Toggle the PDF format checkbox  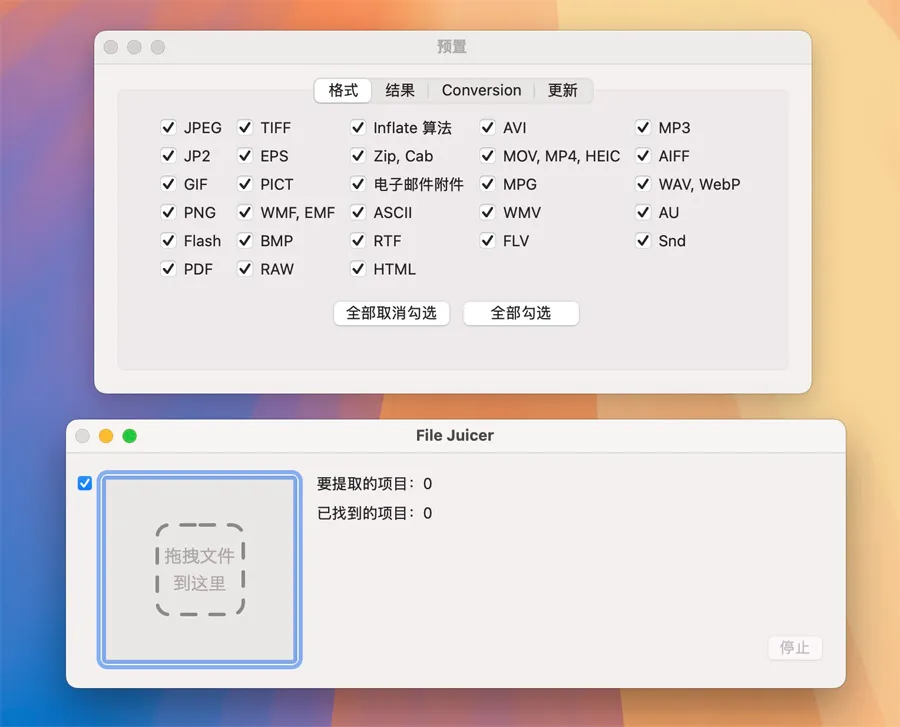tap(168, 269)
